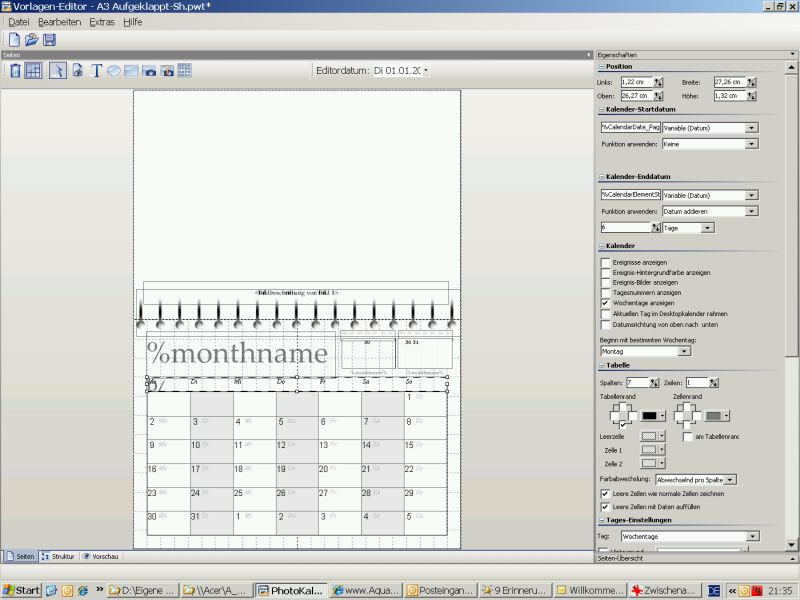Click the Windows Start button
800x600 pixels.
click(x=21, y=590)
